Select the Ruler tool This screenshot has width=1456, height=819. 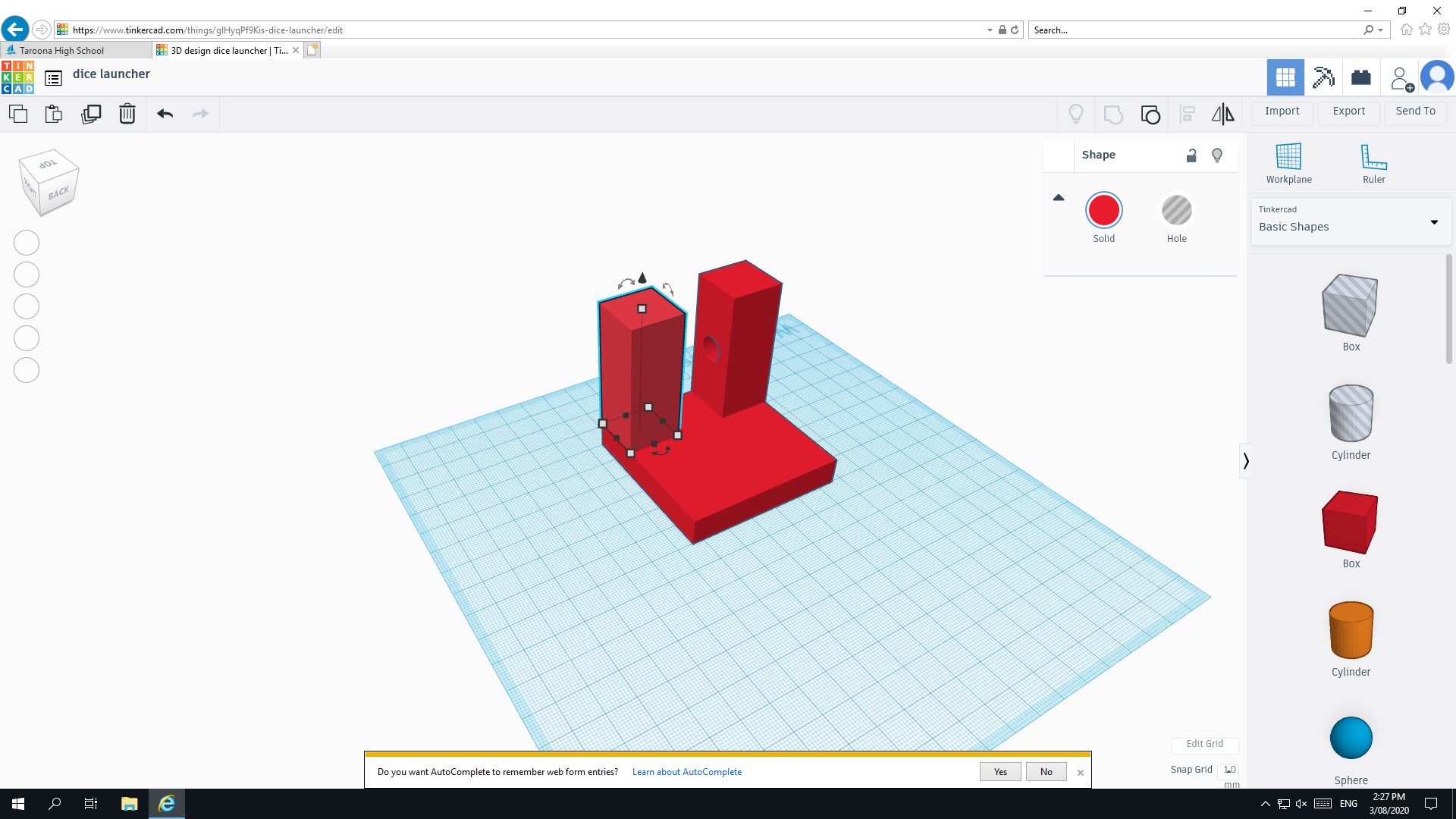tap(1373, 163)
